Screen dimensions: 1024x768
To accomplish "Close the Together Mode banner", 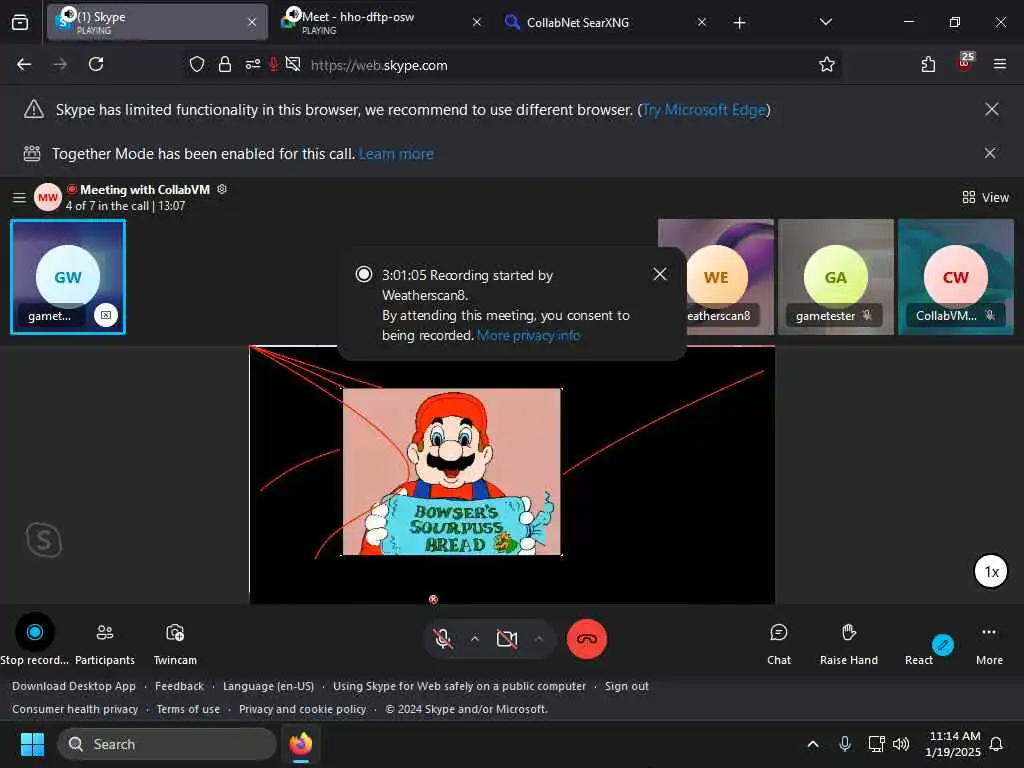I will (990, 153).
